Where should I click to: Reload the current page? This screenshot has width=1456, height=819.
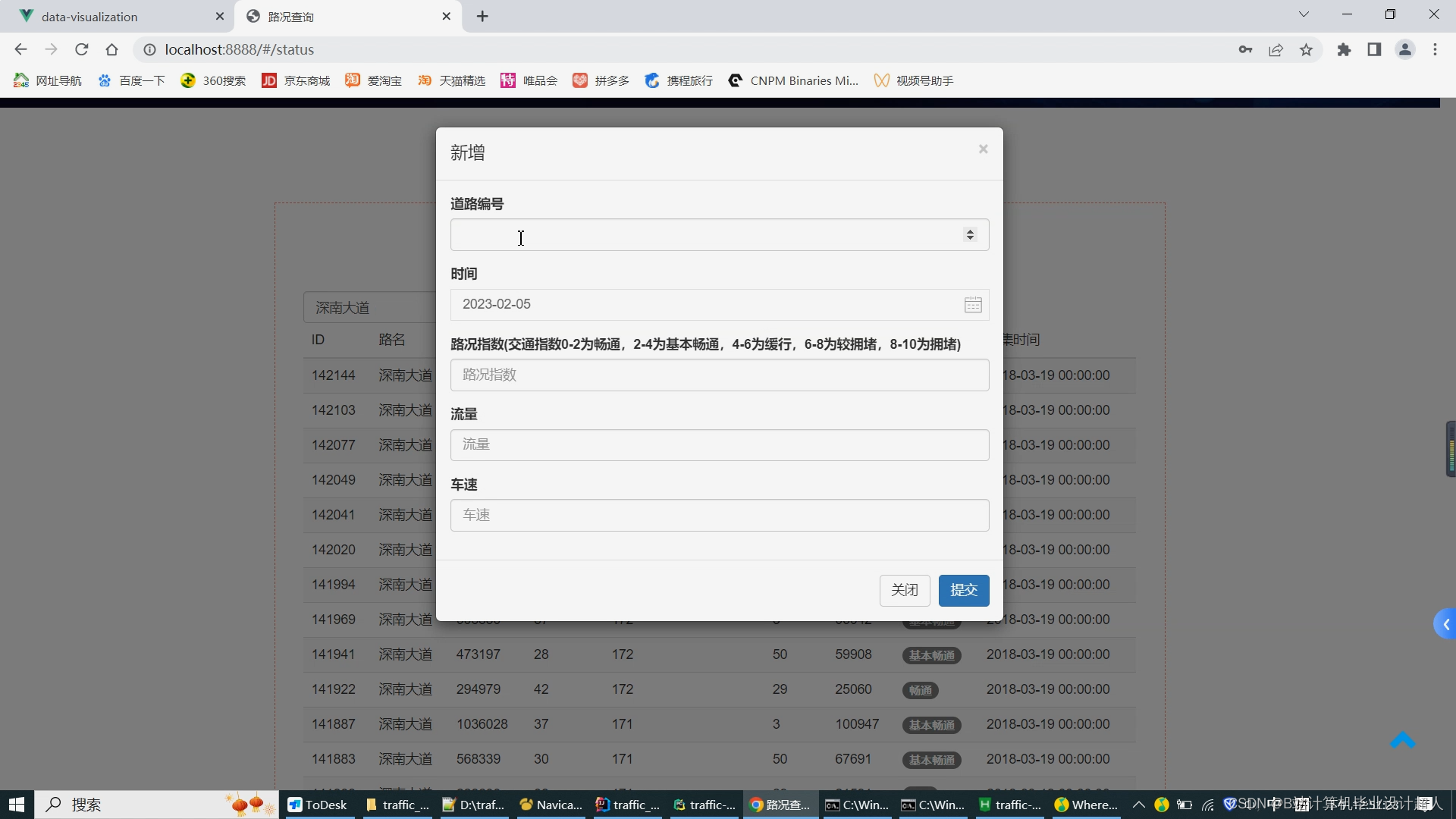pyautogui.click(x=81, y=49)
